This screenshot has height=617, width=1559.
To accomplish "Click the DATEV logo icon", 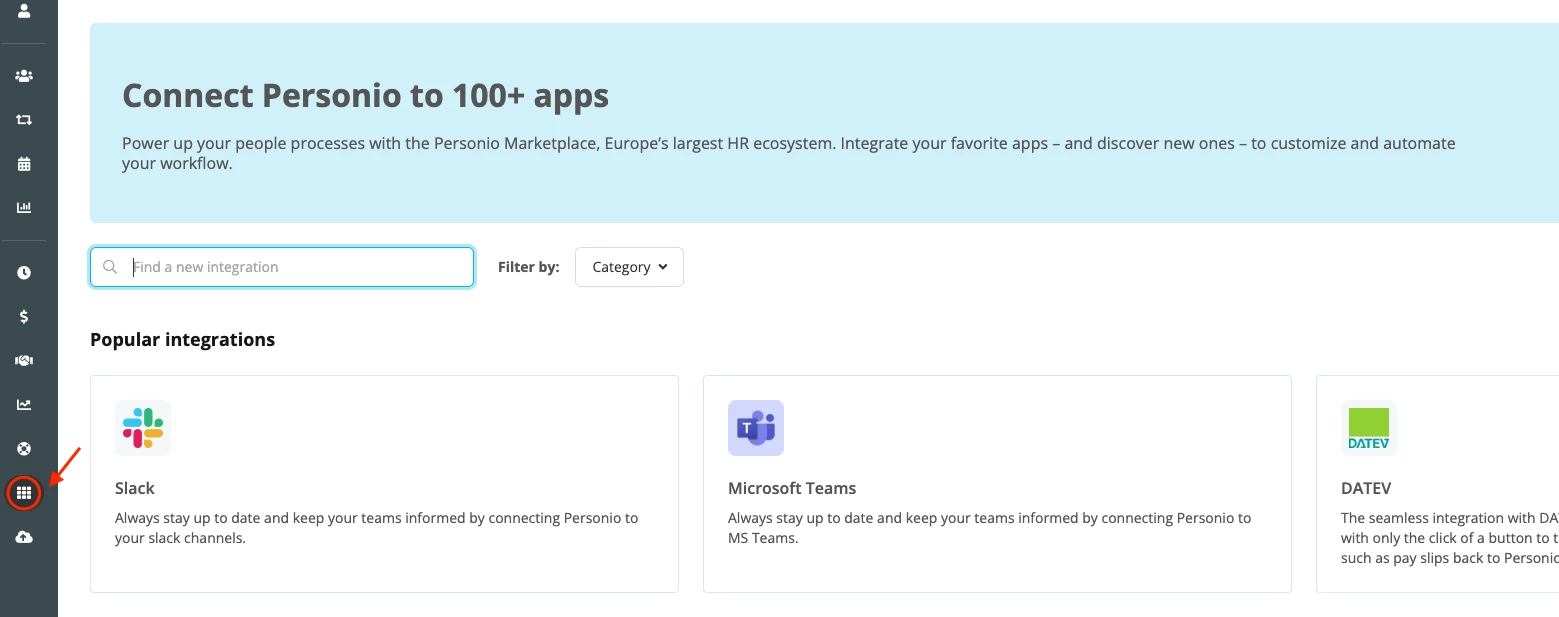I will pyautogui.click(x=1369, y=428).
